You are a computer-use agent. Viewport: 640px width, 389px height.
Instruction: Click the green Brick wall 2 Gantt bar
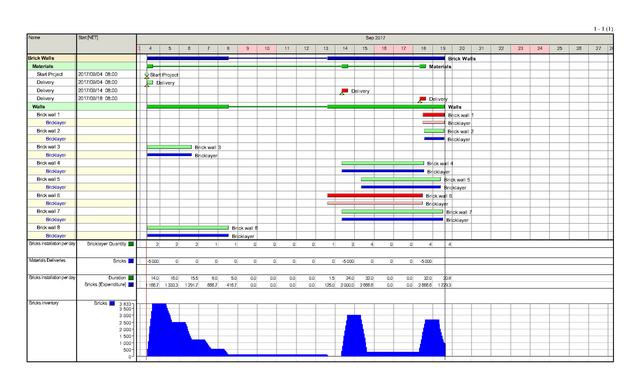[x=434, y=131]
